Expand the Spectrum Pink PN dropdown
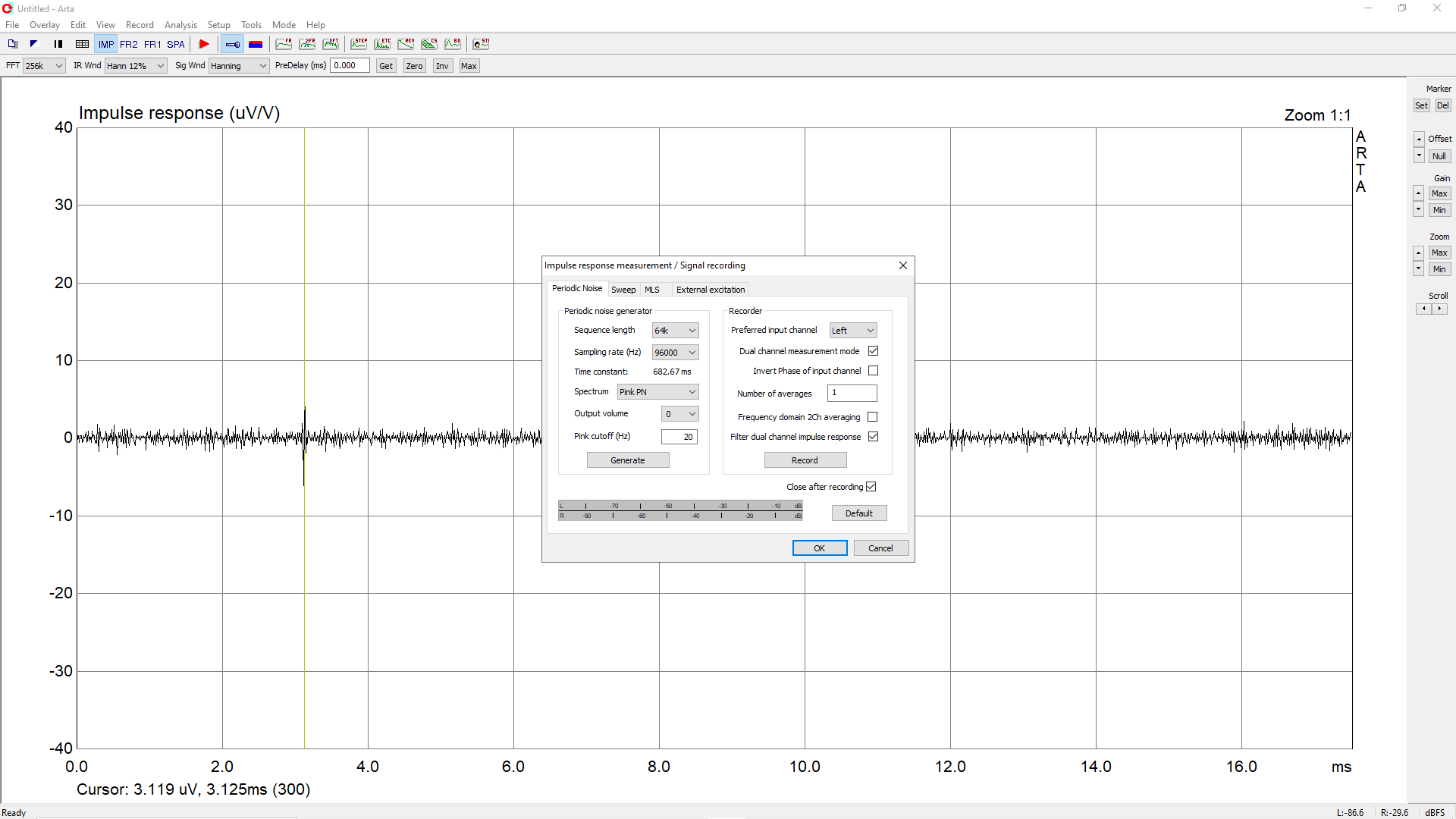 (x=657, y=392)
